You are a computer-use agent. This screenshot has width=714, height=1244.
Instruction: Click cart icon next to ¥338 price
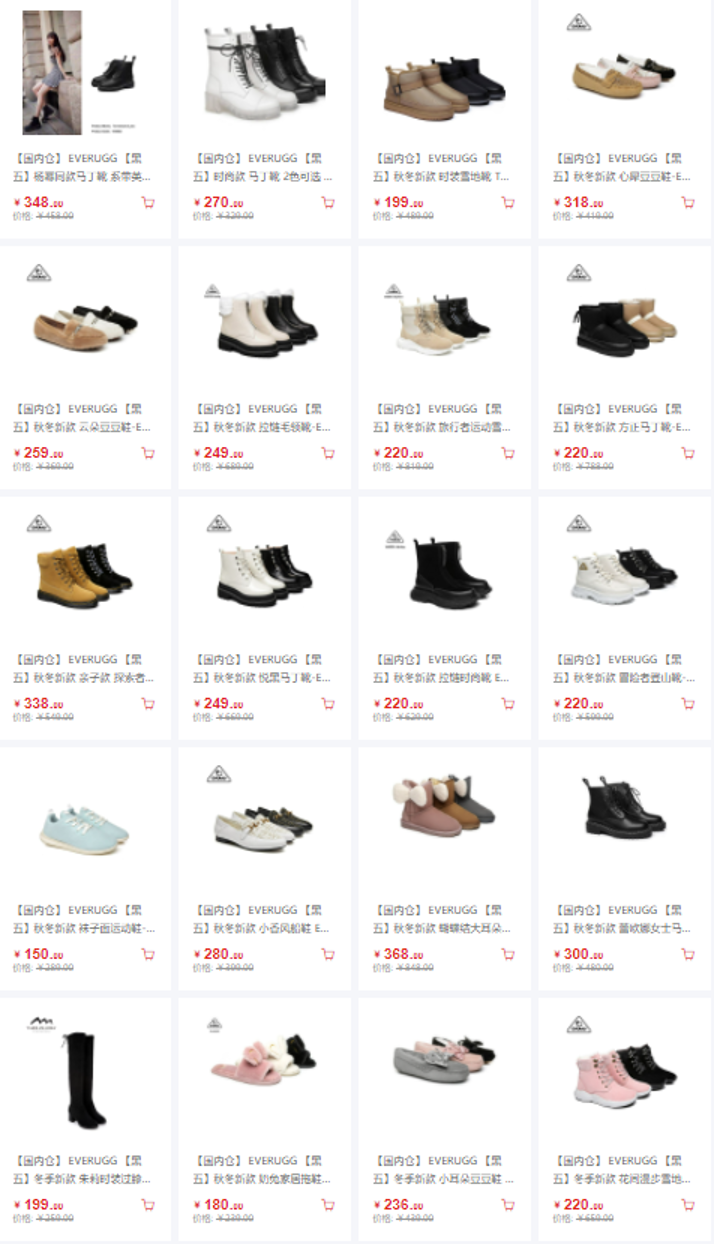click(148, 703)
